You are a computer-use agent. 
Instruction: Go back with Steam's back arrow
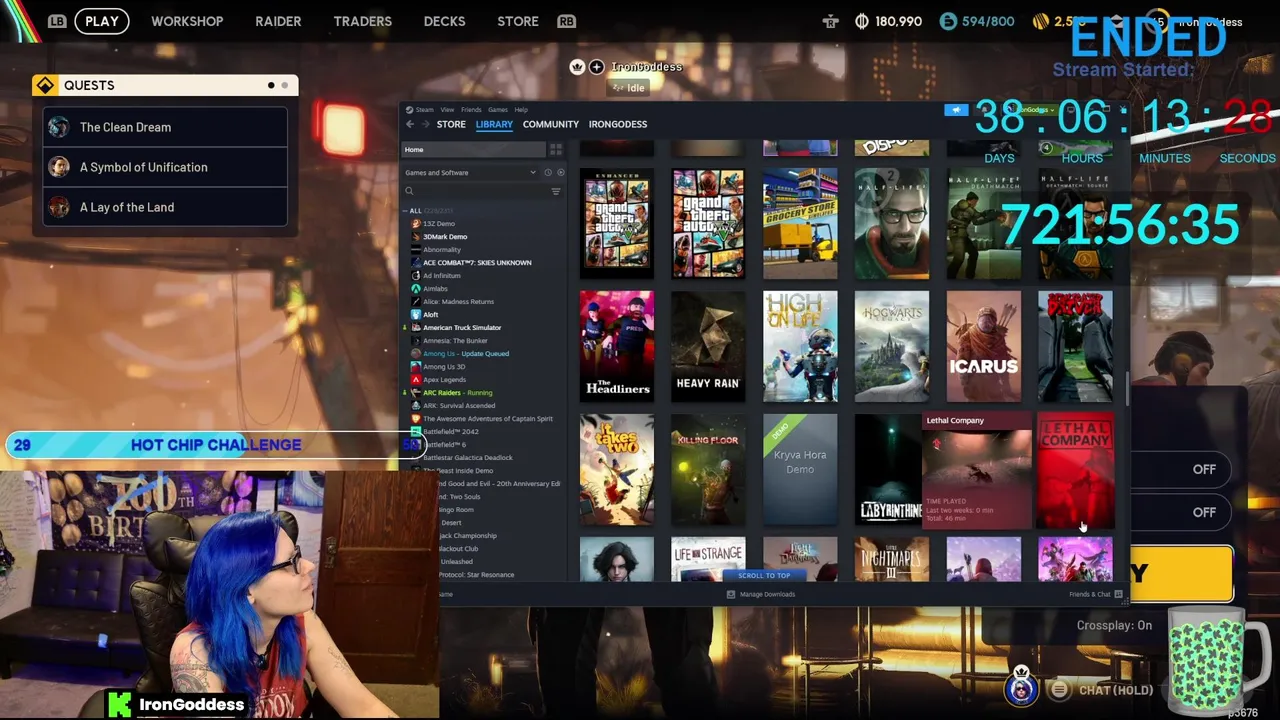pyautogui.click(x=410, y=124)
